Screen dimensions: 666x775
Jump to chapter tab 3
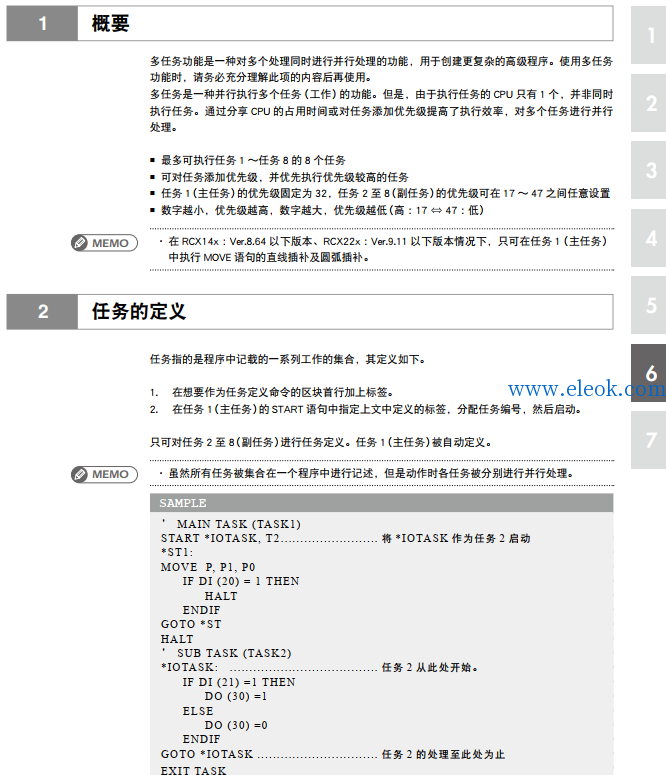[x=649, y=170]
